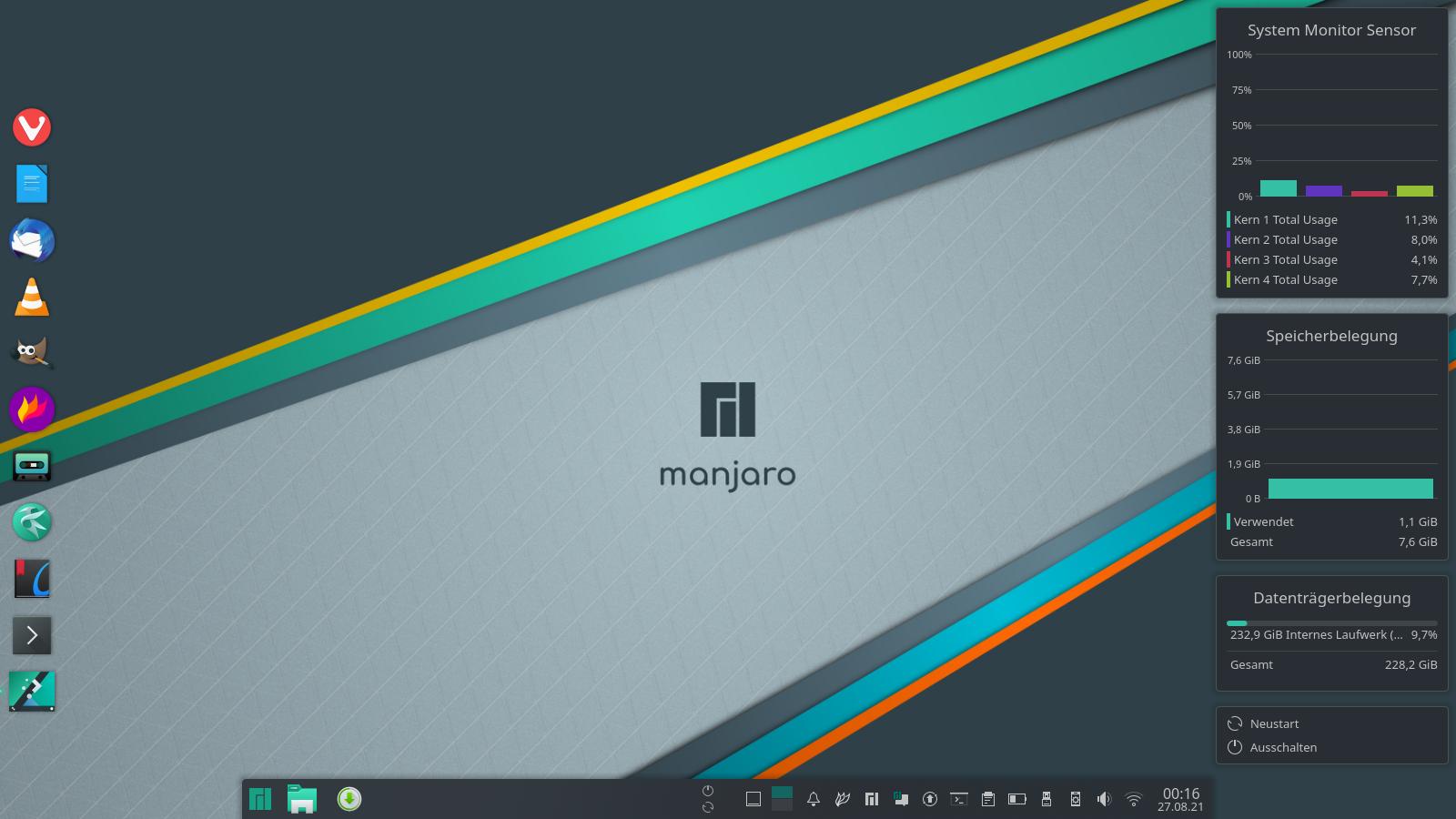Open the KDE Connect phone tray icon
Image resolution: width=1456 pixels, height=819 pixels.
1076,799
